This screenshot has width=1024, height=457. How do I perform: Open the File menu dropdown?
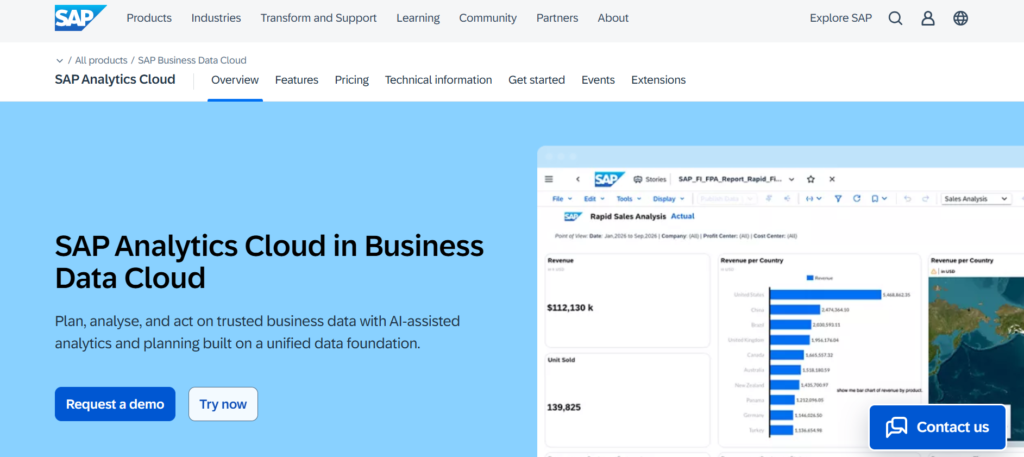pyautogui.click(x=562, y=198)
